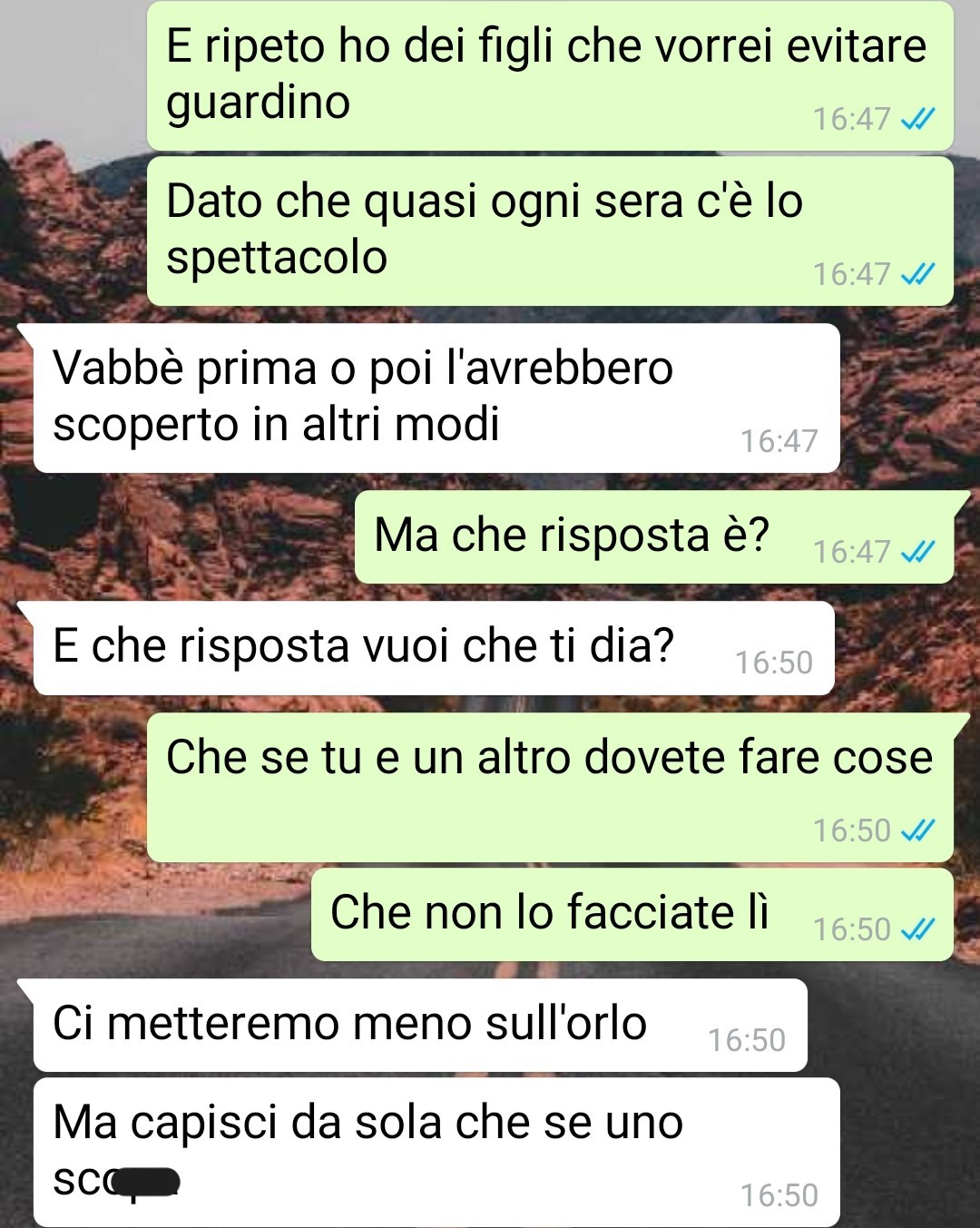The image size is (980, 1228).
Task: Tap the blue ticks under 'Che se tu e un altro'
Action: click(917, 830)
